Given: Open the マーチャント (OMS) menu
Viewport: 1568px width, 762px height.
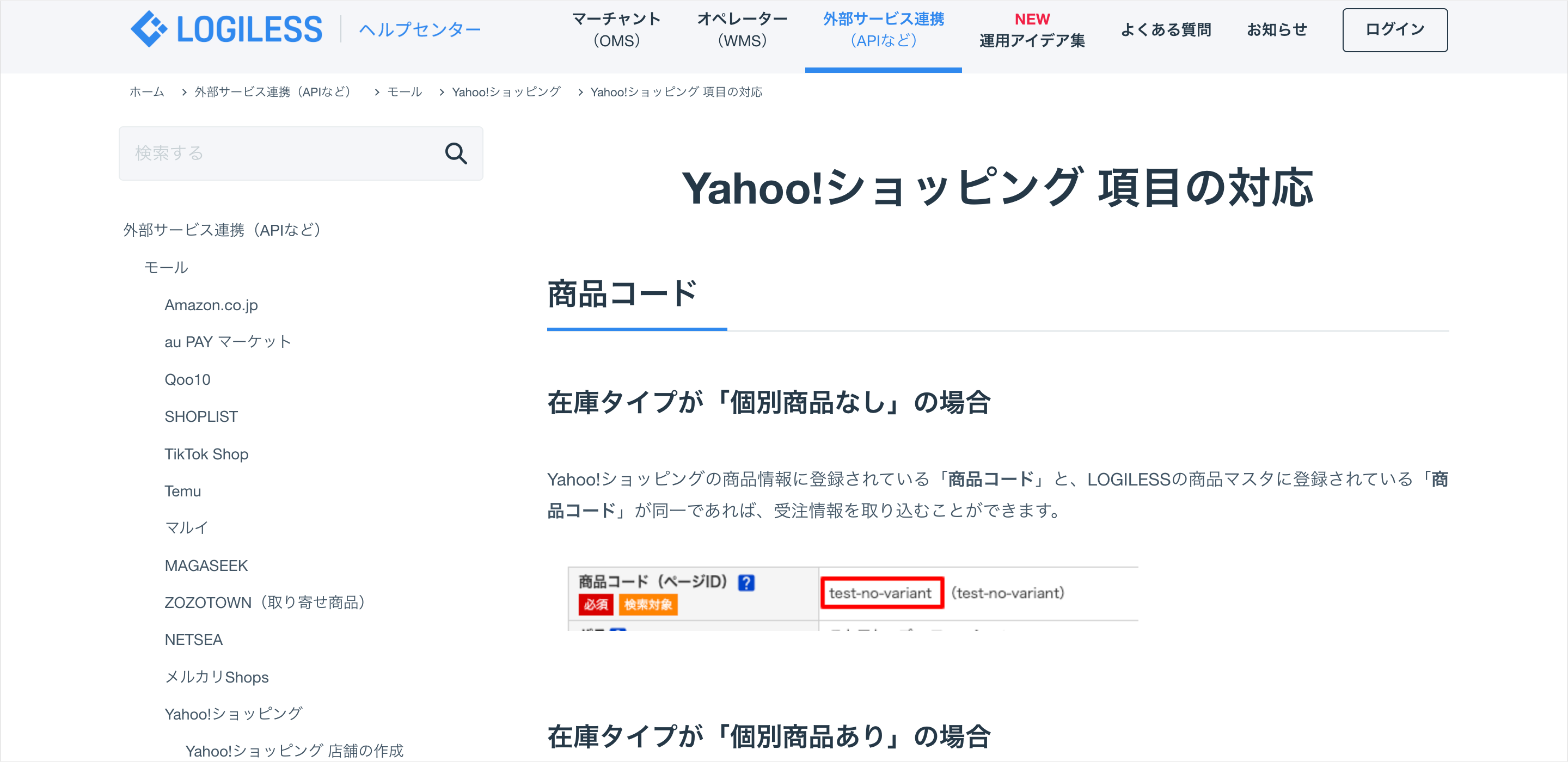Looking at the screenshot, I should point(616,30).
